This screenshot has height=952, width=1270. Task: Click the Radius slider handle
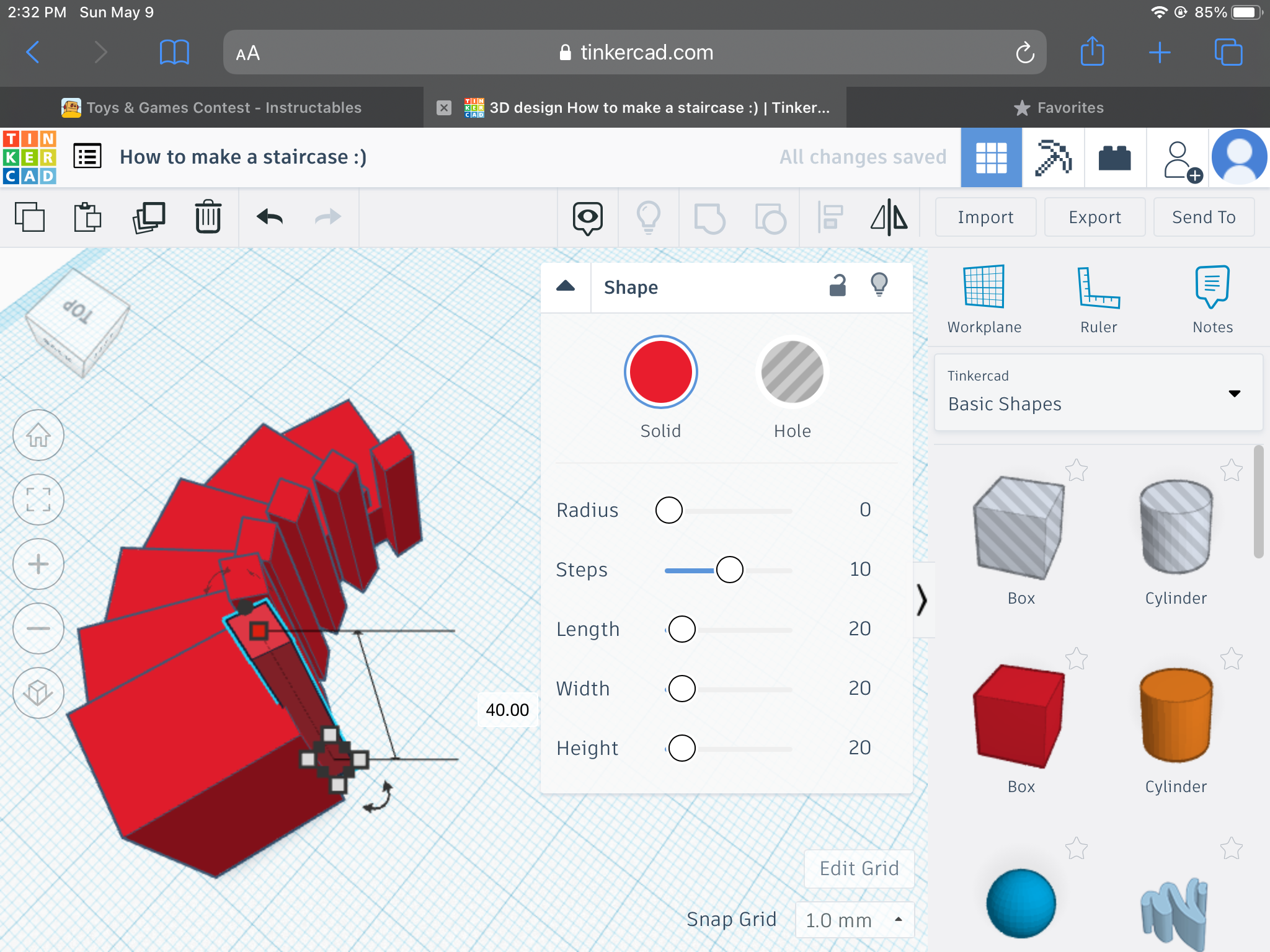[x=669, y=510]
